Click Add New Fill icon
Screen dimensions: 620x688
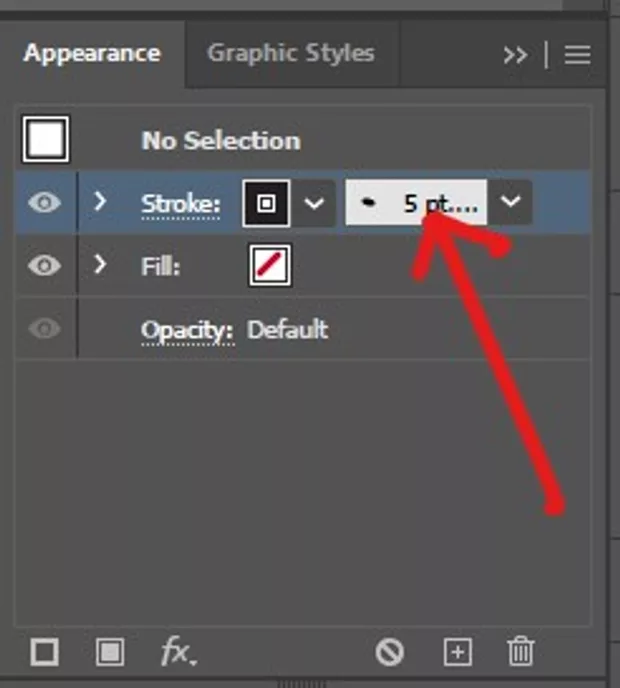pos(110,653)
